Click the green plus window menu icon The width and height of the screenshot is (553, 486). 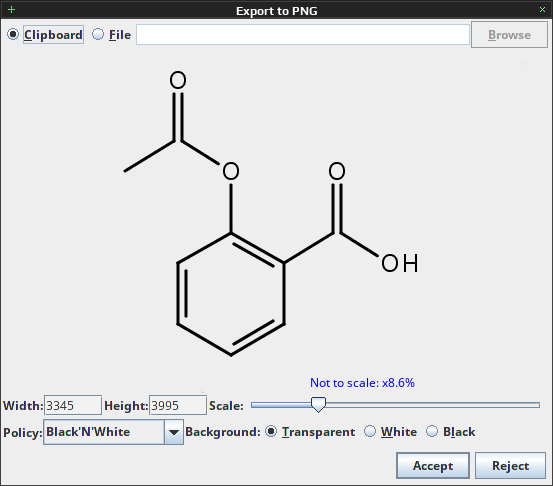[x=11, y=10]
